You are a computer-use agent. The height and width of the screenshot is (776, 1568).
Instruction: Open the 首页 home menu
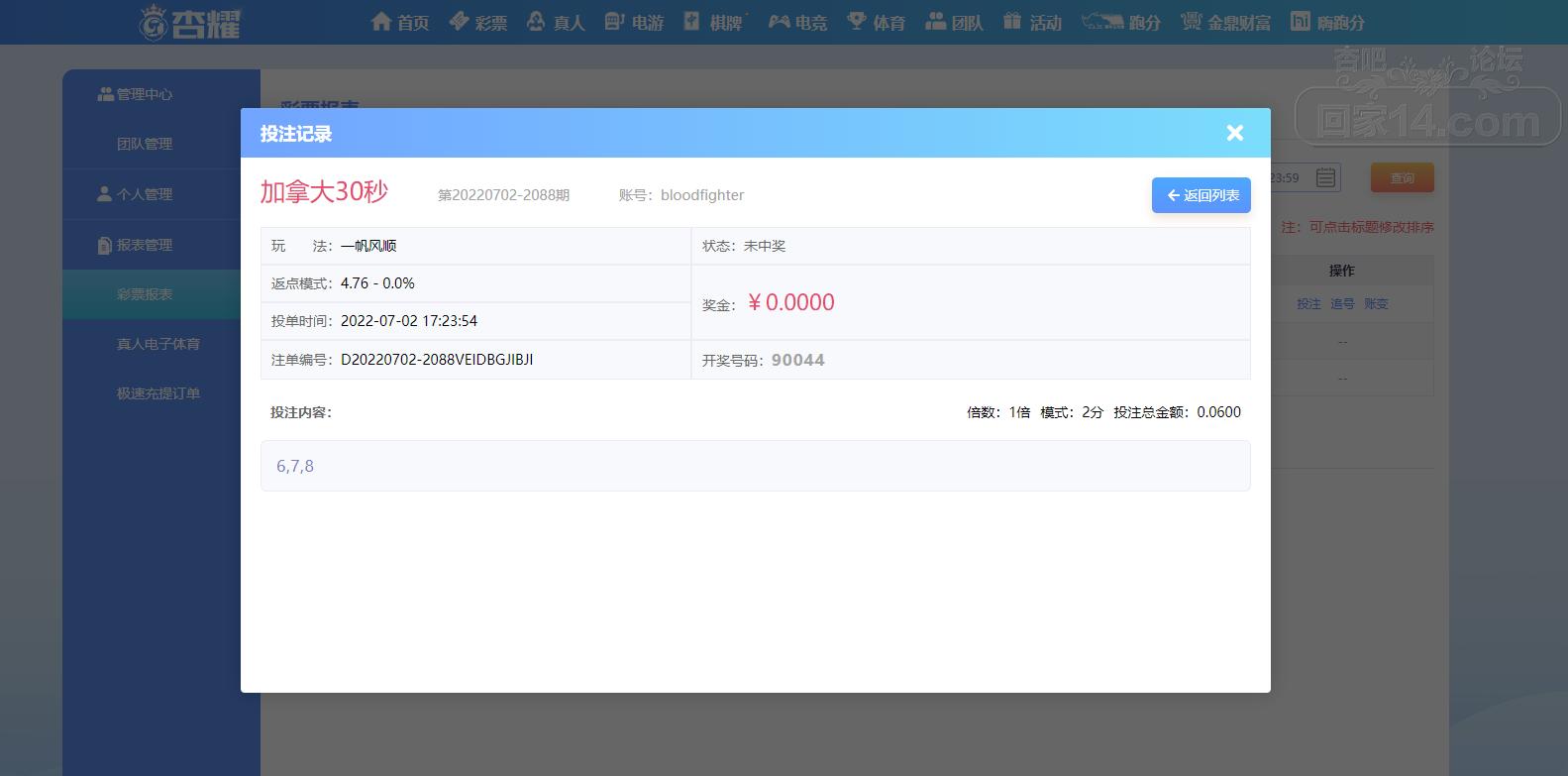click(x=400, y=22)
